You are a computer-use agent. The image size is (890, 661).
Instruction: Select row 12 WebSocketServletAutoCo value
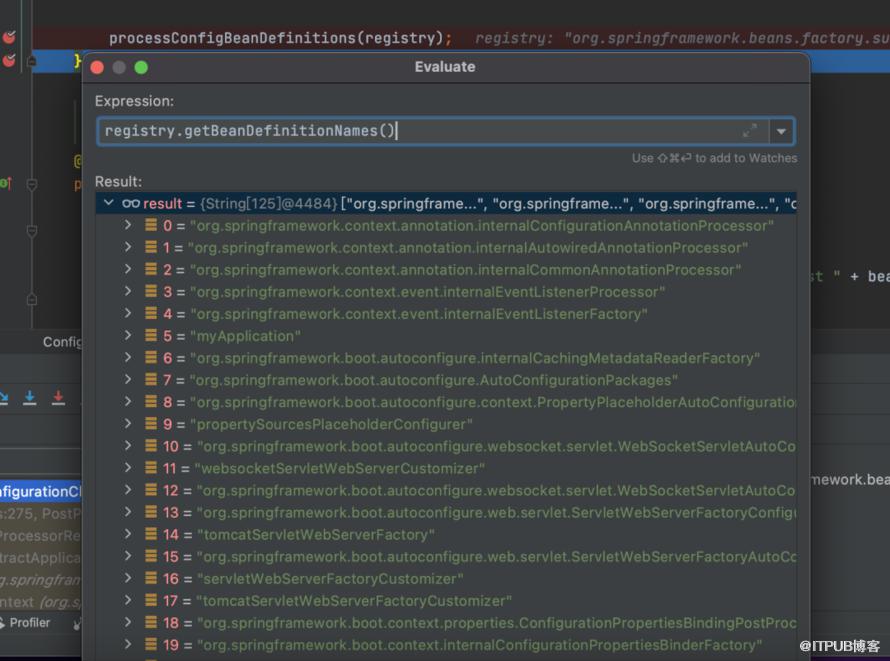[446, 490]
